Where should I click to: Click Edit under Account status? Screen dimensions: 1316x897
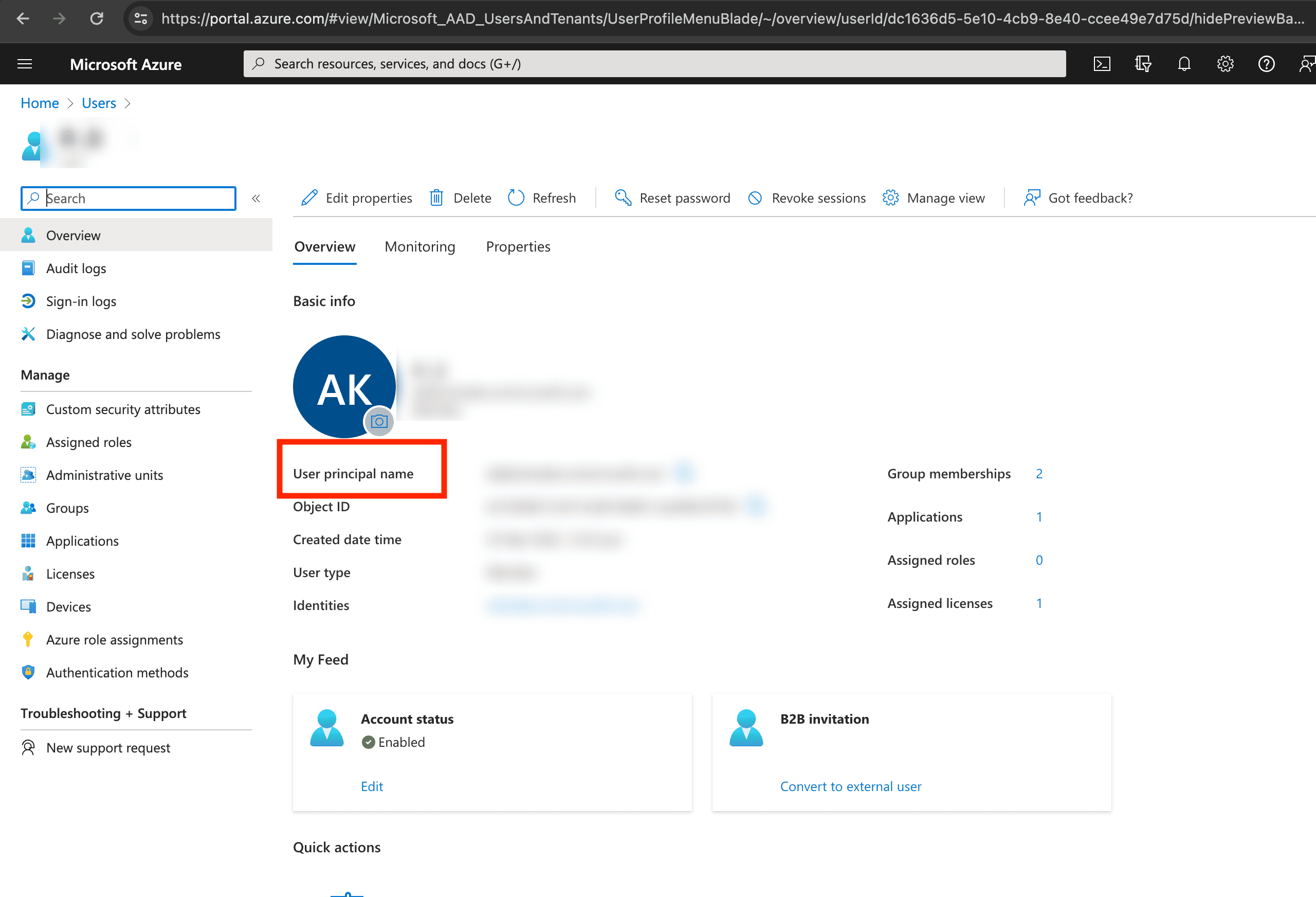pos(372,786)
